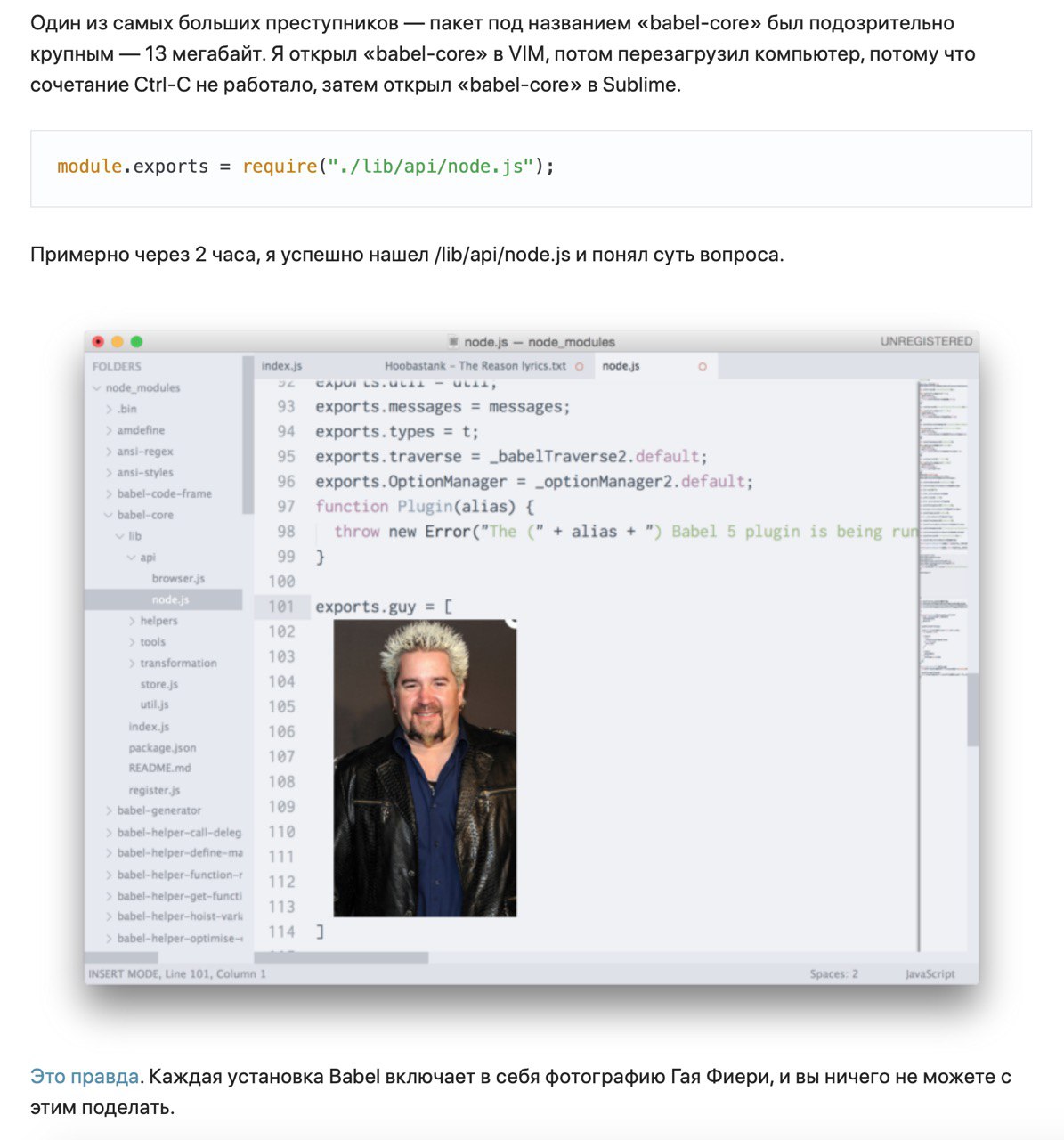Expand the ansi-regex folder arrow
Screen dimensions: 1064x1140
point(109,452)
